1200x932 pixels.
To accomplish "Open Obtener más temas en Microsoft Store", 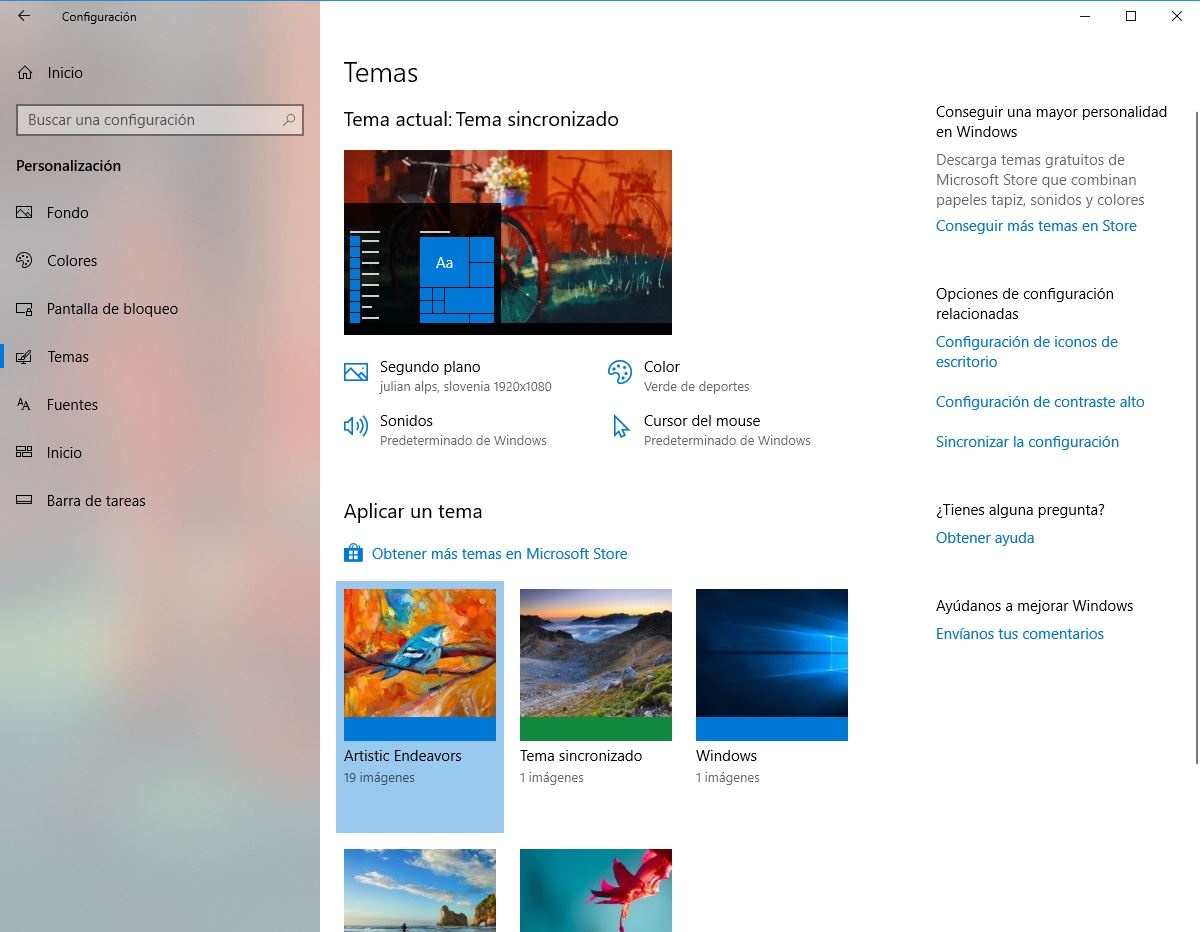I will pyautogui.click(x=499, y=554).
